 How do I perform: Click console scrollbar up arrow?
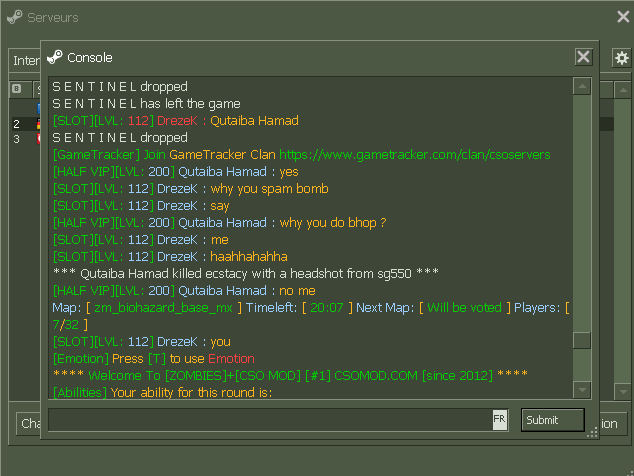(582, 87)
